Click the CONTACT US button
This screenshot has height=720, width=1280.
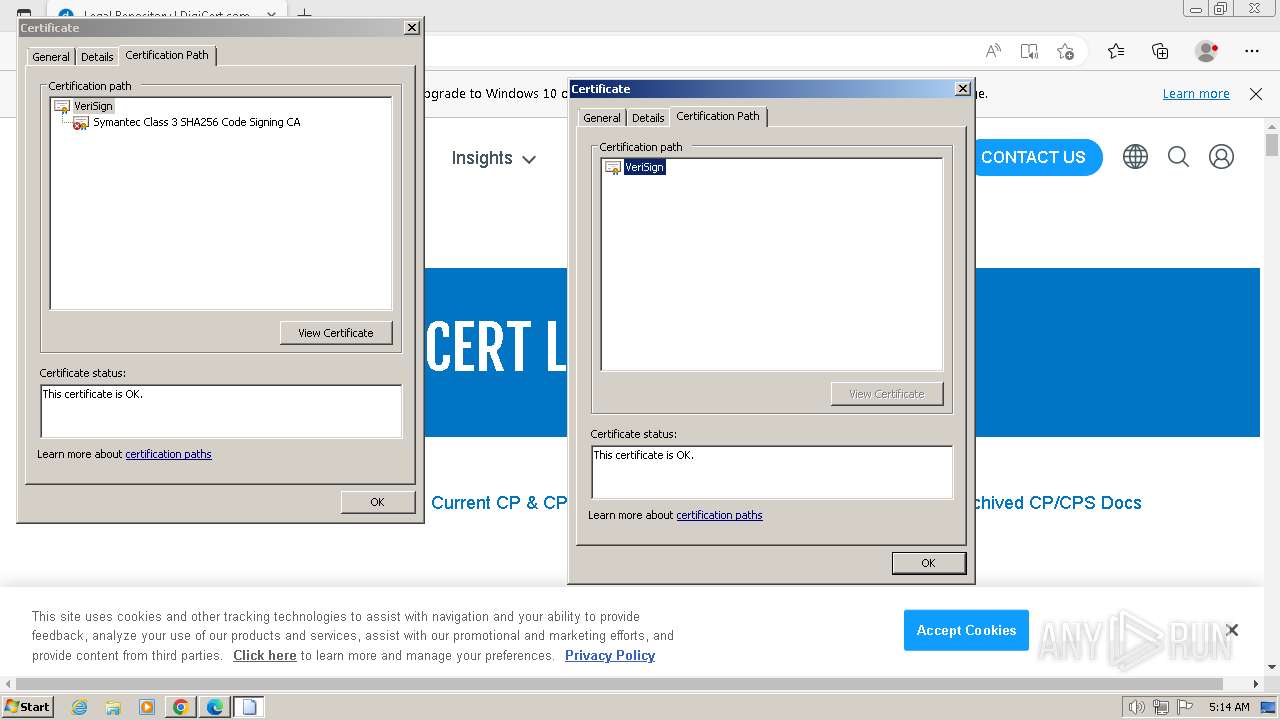click(x=1033, y=157)
